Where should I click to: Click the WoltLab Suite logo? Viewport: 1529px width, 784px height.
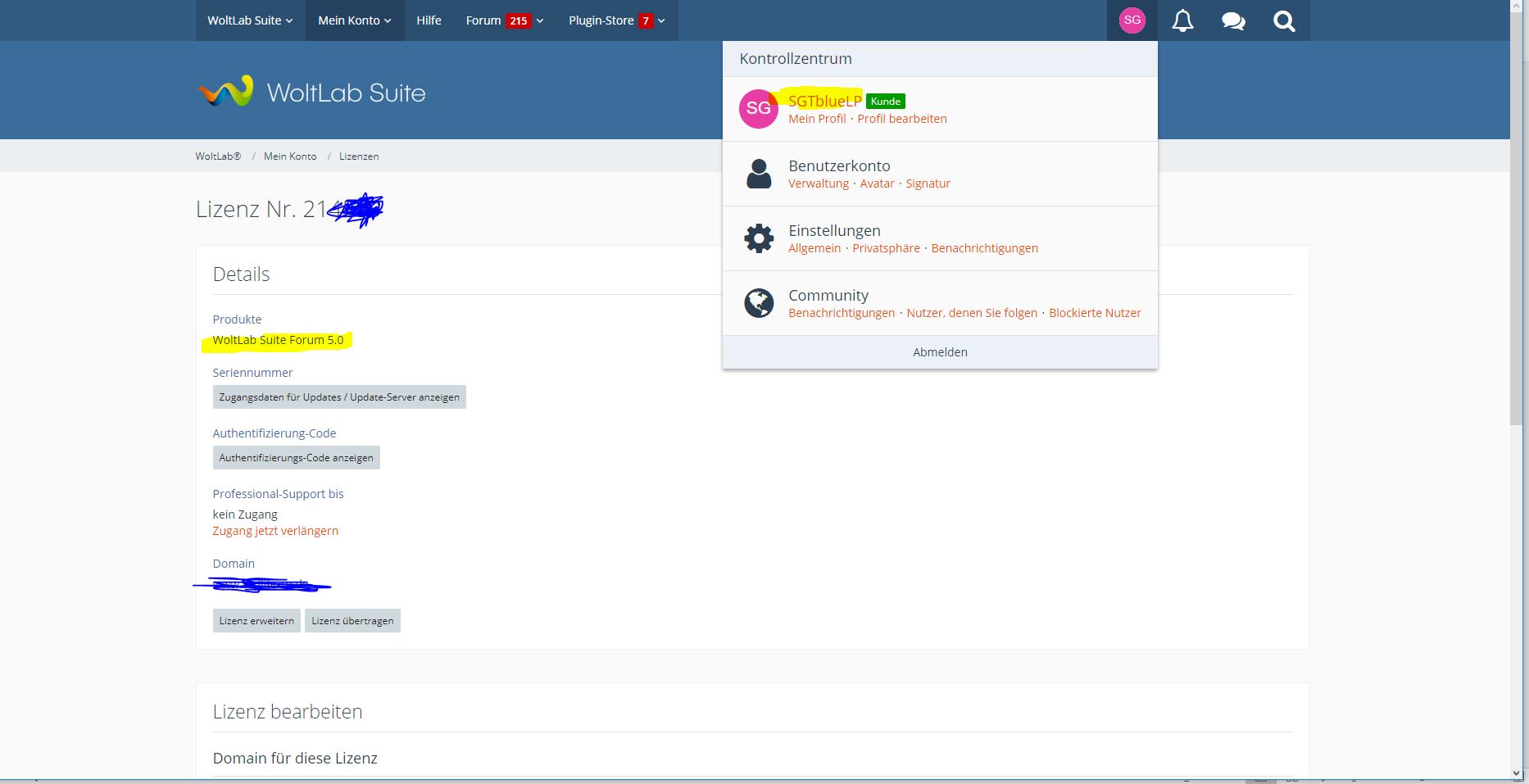(311, 92)
